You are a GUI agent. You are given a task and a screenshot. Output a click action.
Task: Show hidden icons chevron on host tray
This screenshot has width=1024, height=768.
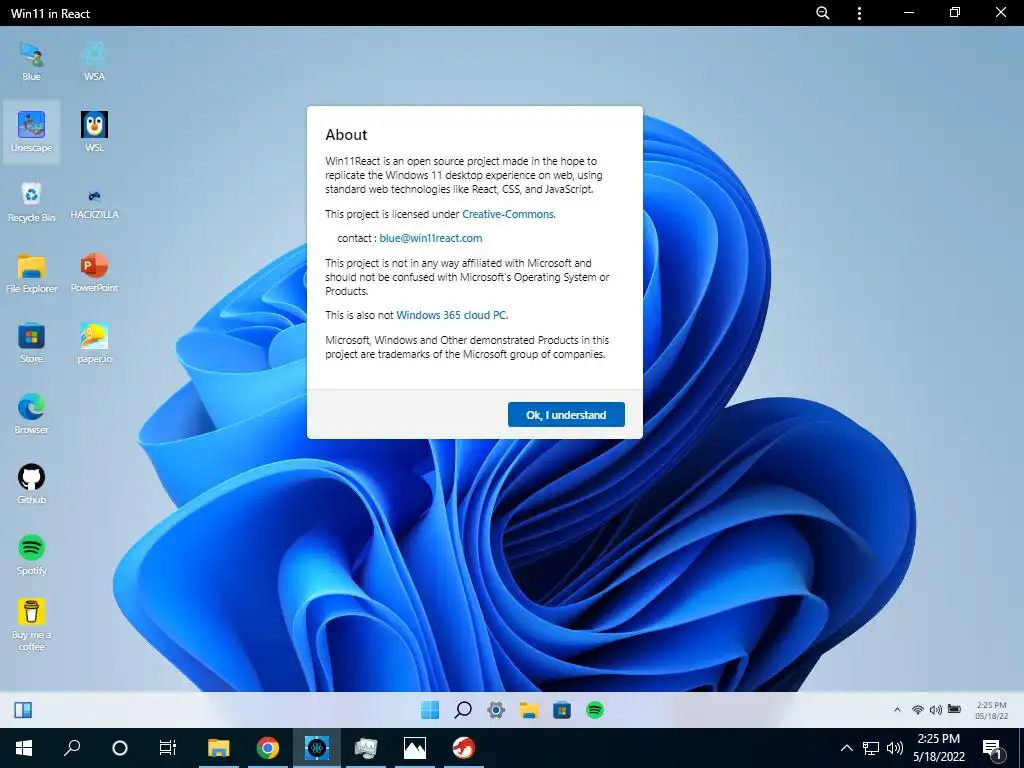click(846, 748)
